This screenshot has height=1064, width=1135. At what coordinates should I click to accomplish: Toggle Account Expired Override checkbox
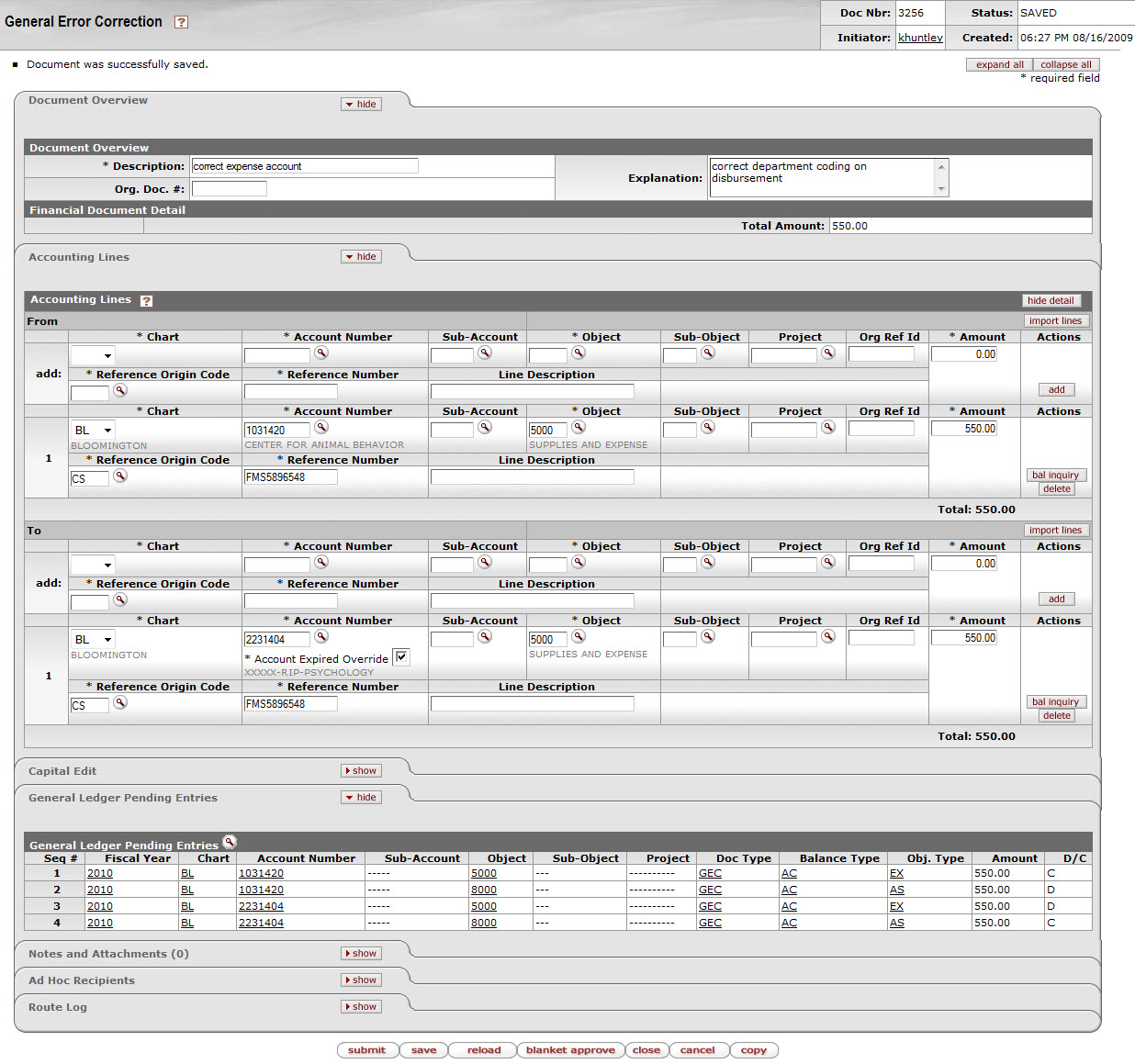[x=401, y=657]
